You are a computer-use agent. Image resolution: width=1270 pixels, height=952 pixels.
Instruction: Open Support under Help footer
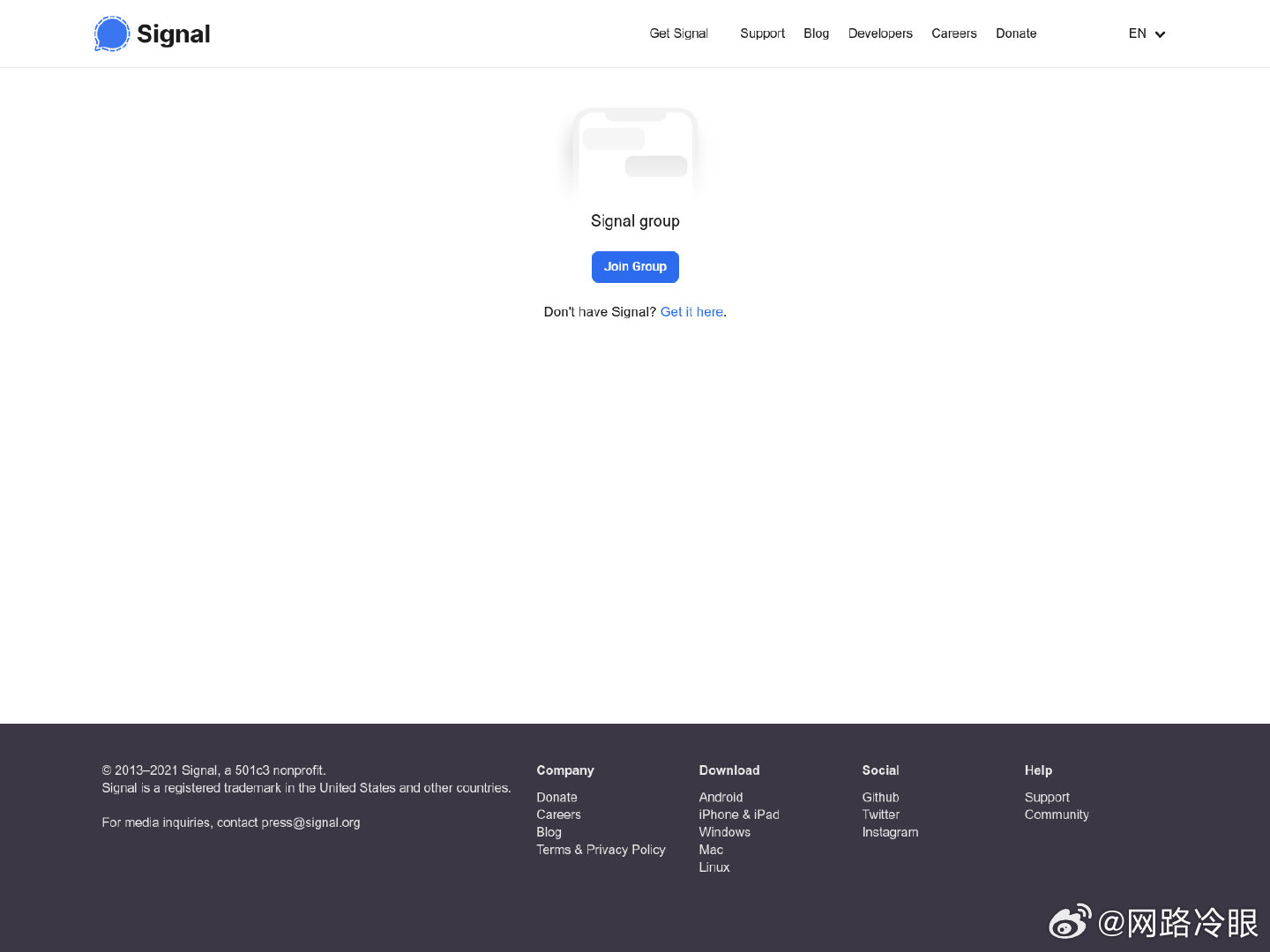click(1047, 797)
